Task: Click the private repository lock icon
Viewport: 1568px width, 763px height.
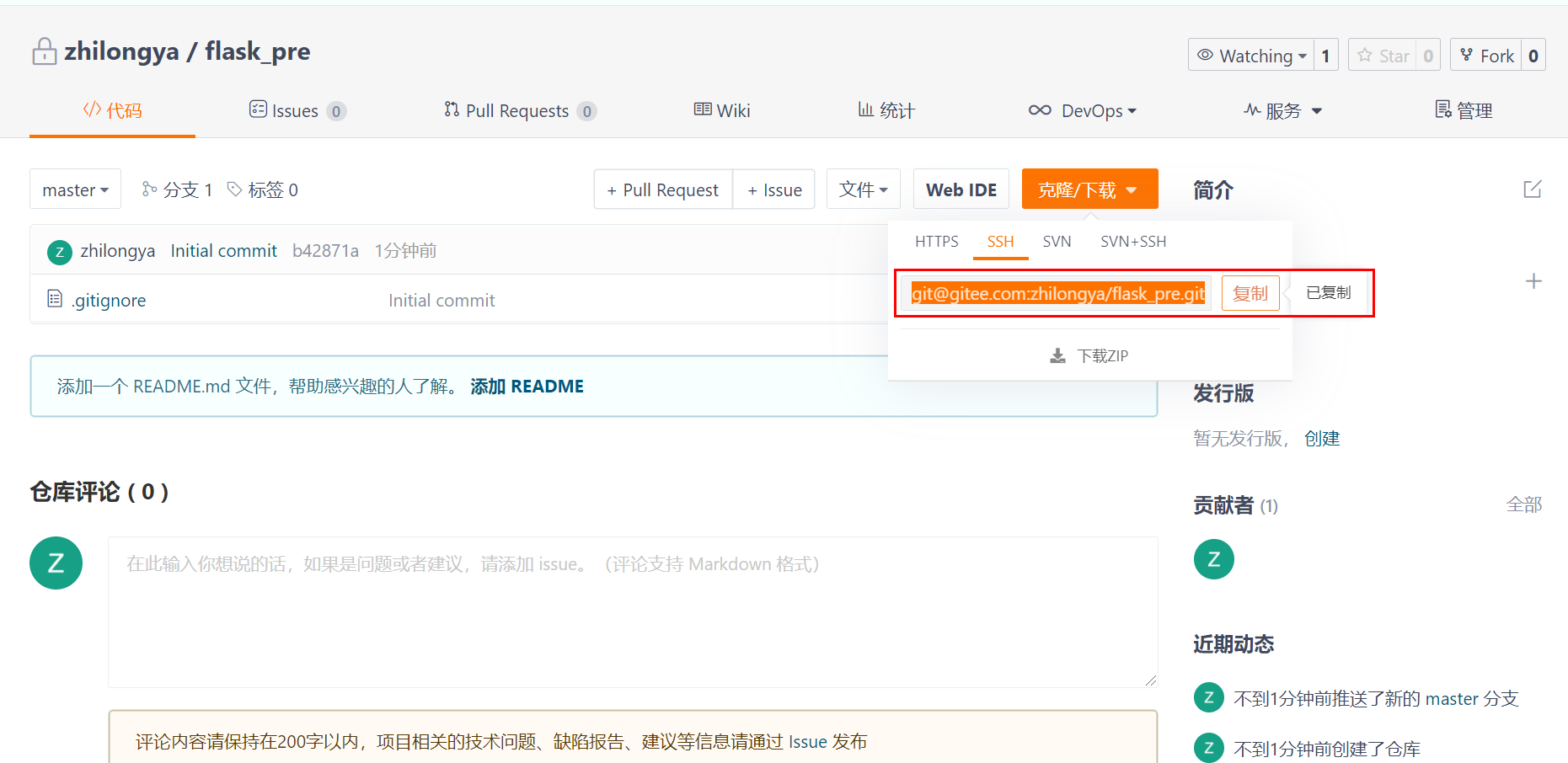Action: point(44,51)
